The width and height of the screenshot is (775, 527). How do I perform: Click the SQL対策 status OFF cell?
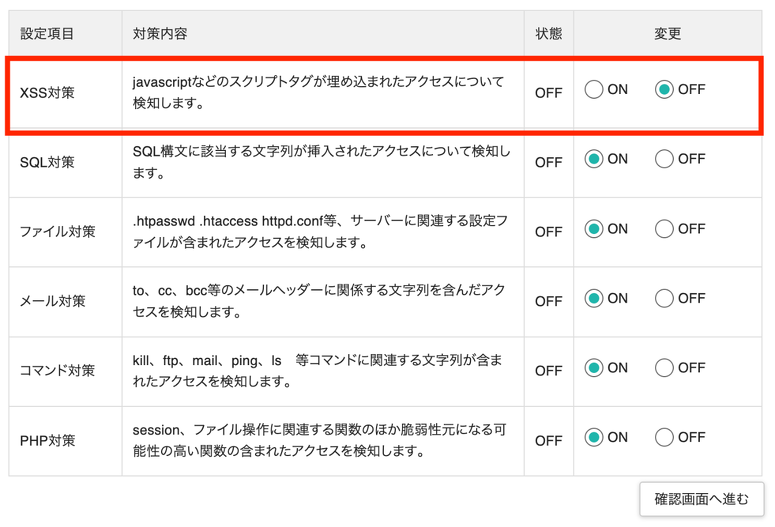click(x=548, y=162)
